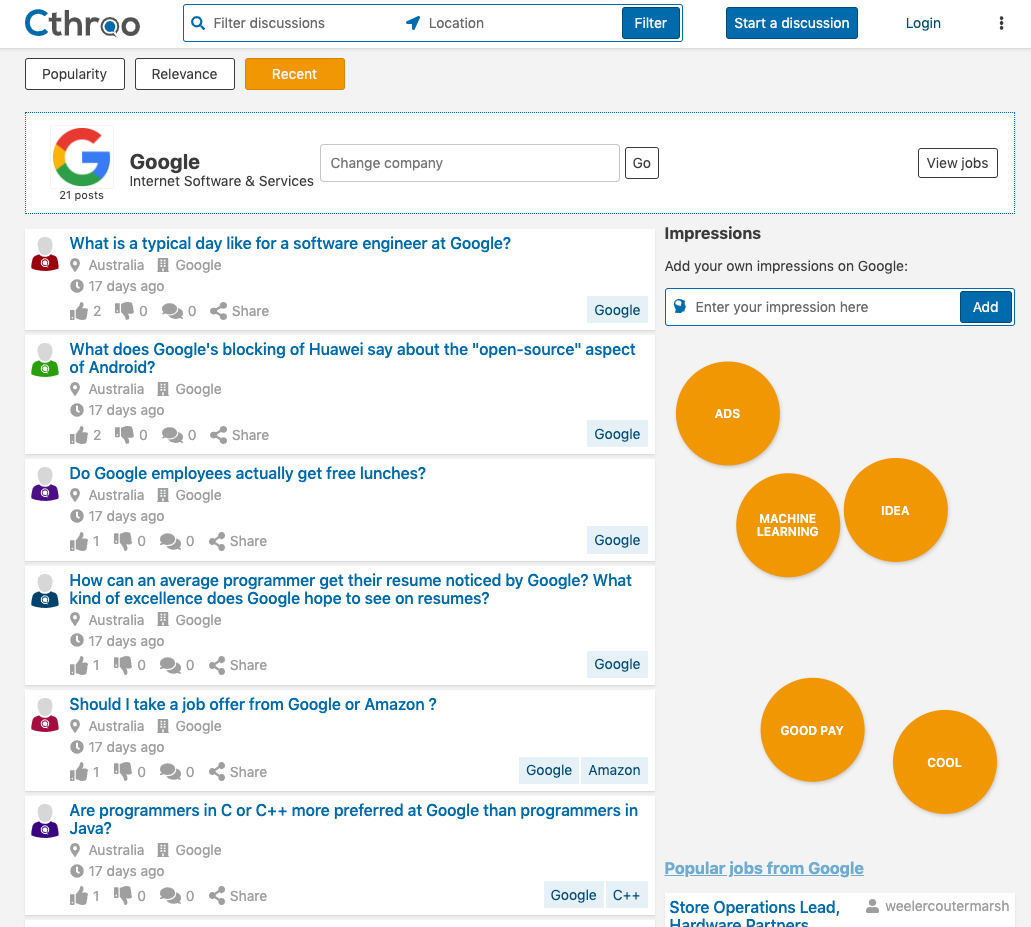
Task: Like the Google or Amazon job offer post
Action: [79, 772]
